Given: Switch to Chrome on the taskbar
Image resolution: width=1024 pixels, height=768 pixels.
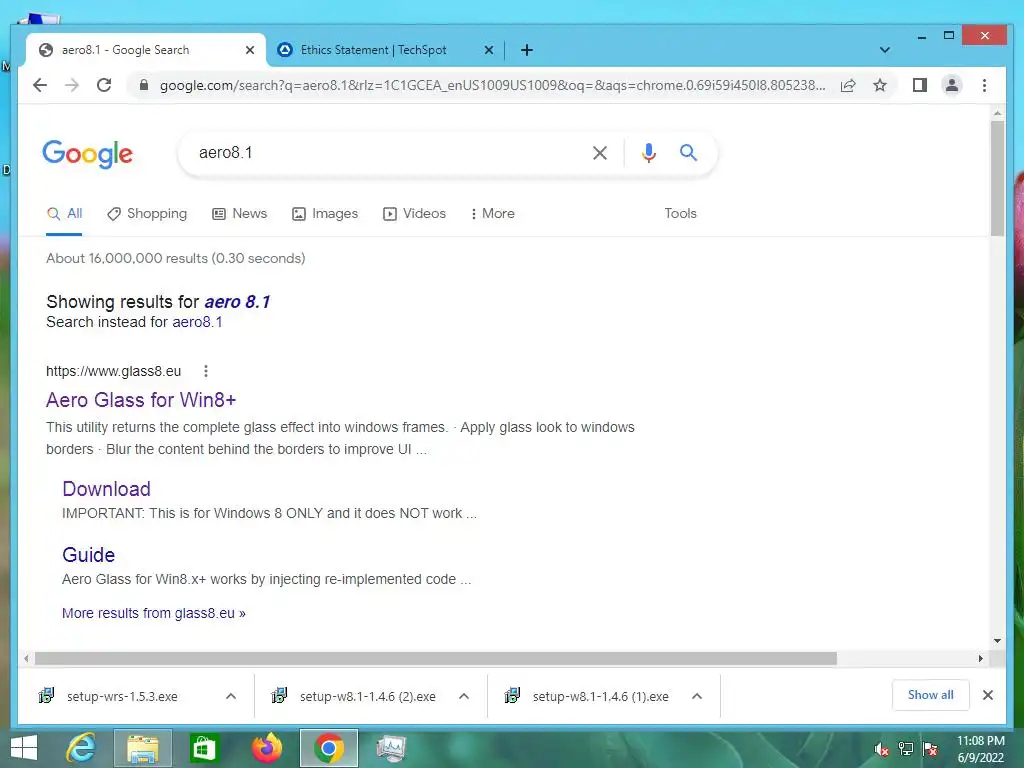Looking at the screenshot, I should [x=328, y=748].
